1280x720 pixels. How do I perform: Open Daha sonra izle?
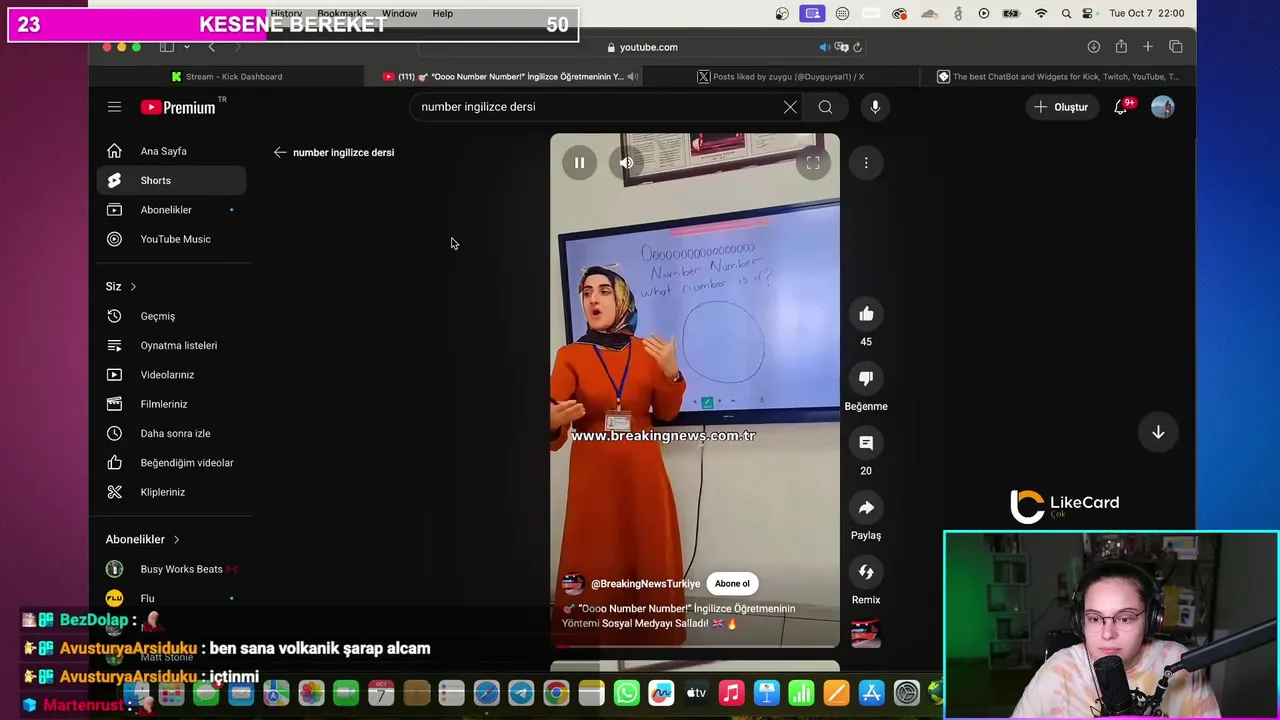pyautogui.click(x=172, y=433)
